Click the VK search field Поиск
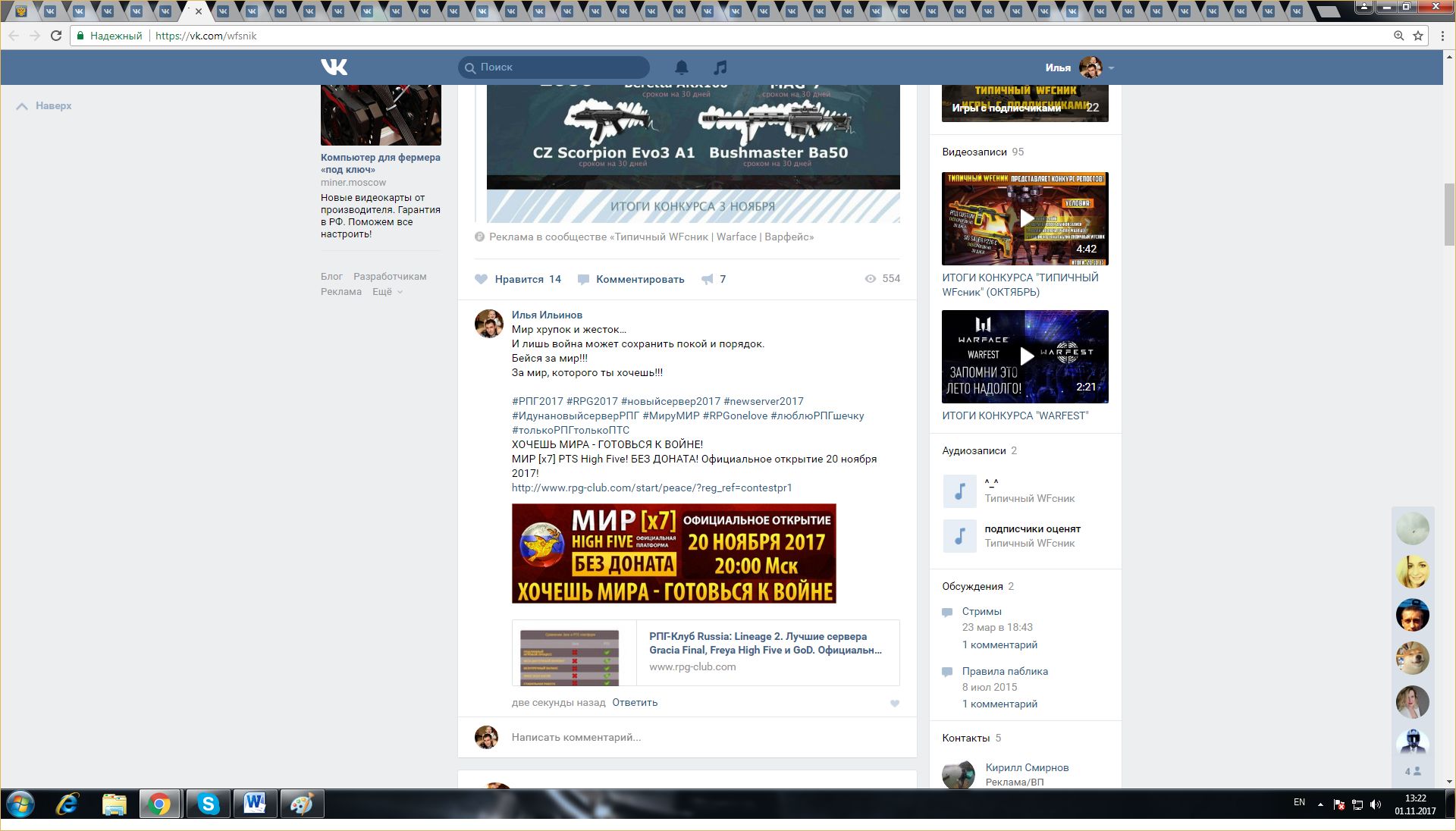The image size is (1456, 831). point(554,67)
